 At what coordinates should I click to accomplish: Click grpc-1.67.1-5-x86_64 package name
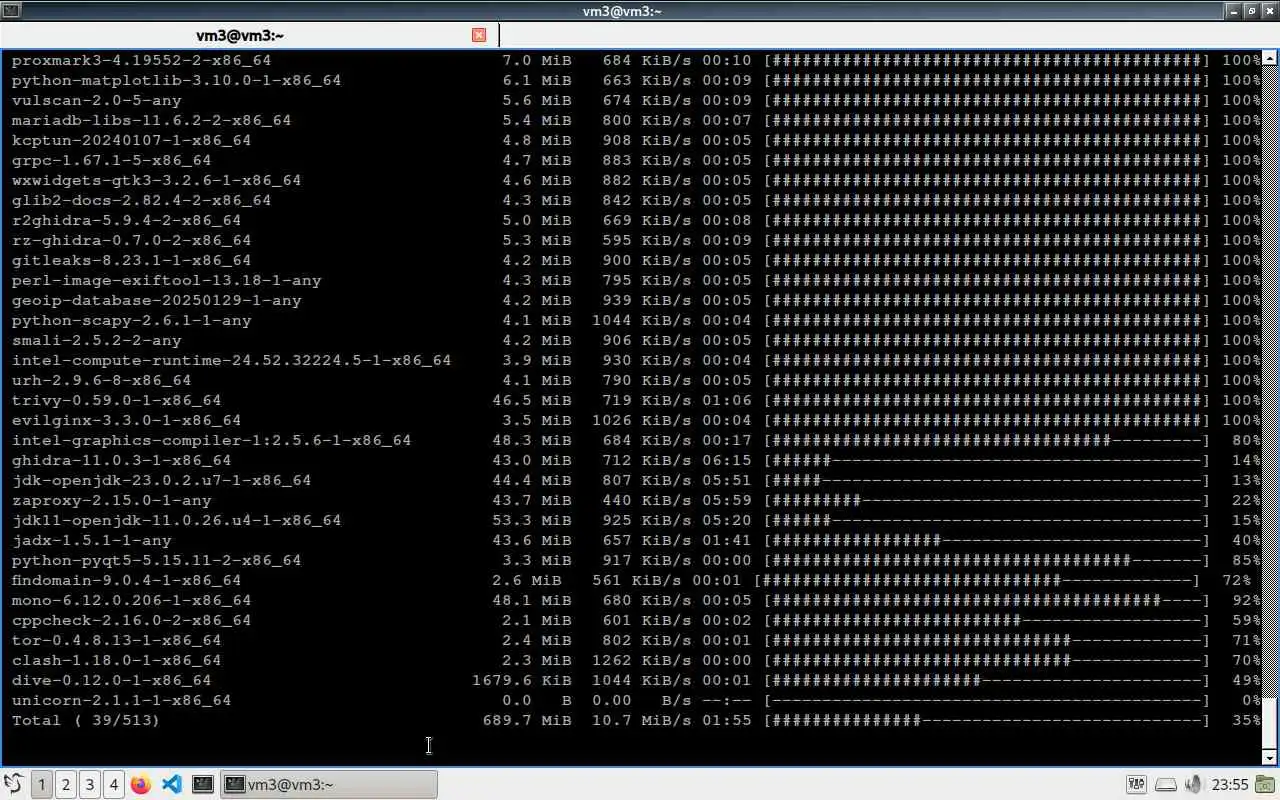(111, 160)
